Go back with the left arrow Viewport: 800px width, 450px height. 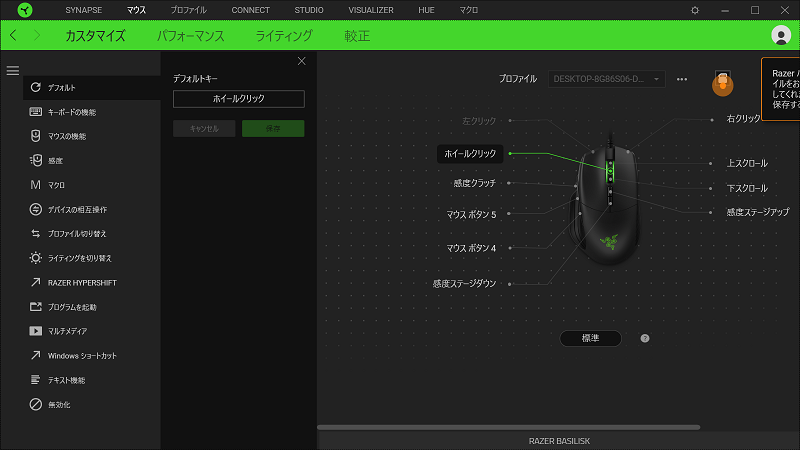pos(13,35)
